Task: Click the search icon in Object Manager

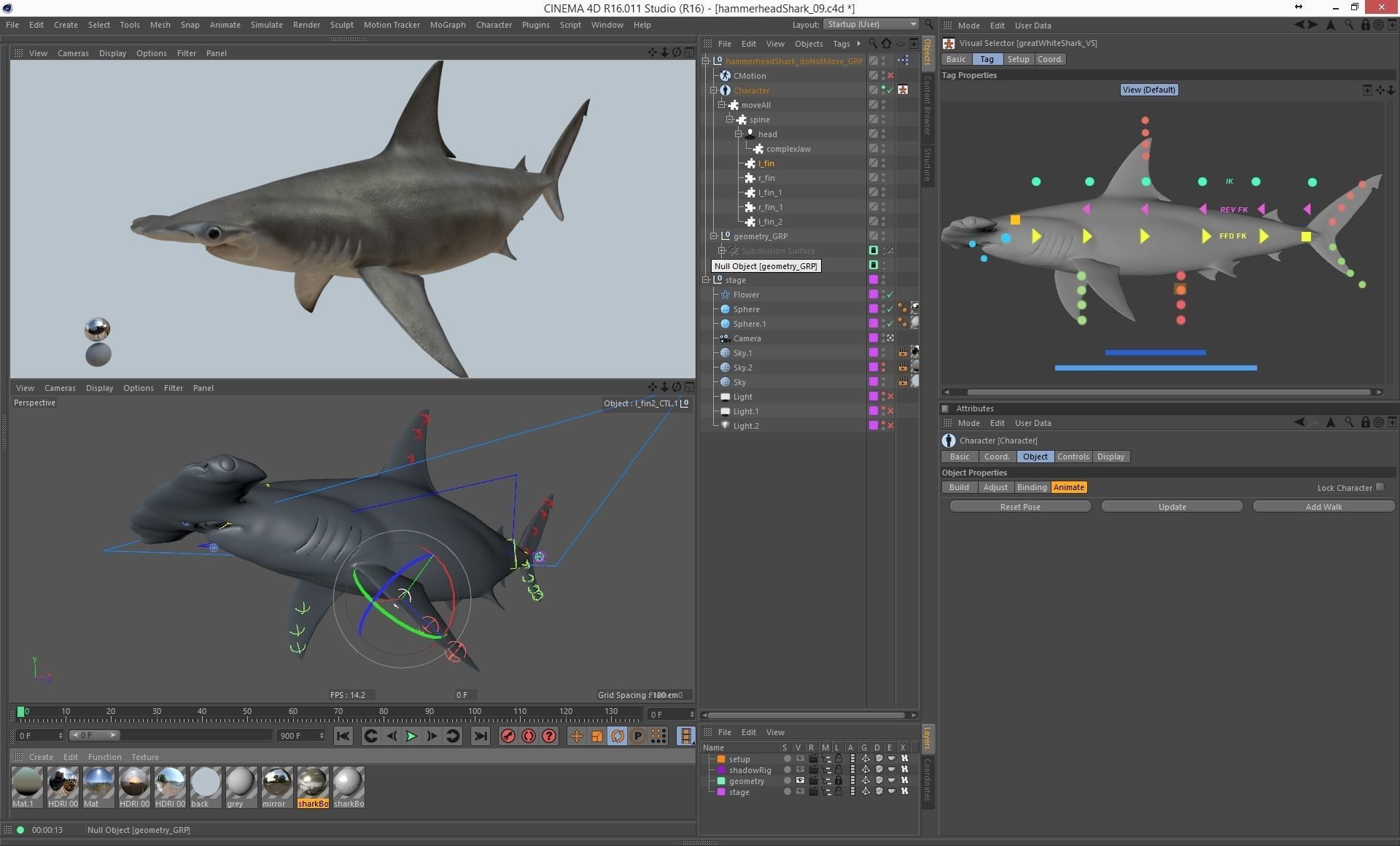Action: tap(873, 44)
